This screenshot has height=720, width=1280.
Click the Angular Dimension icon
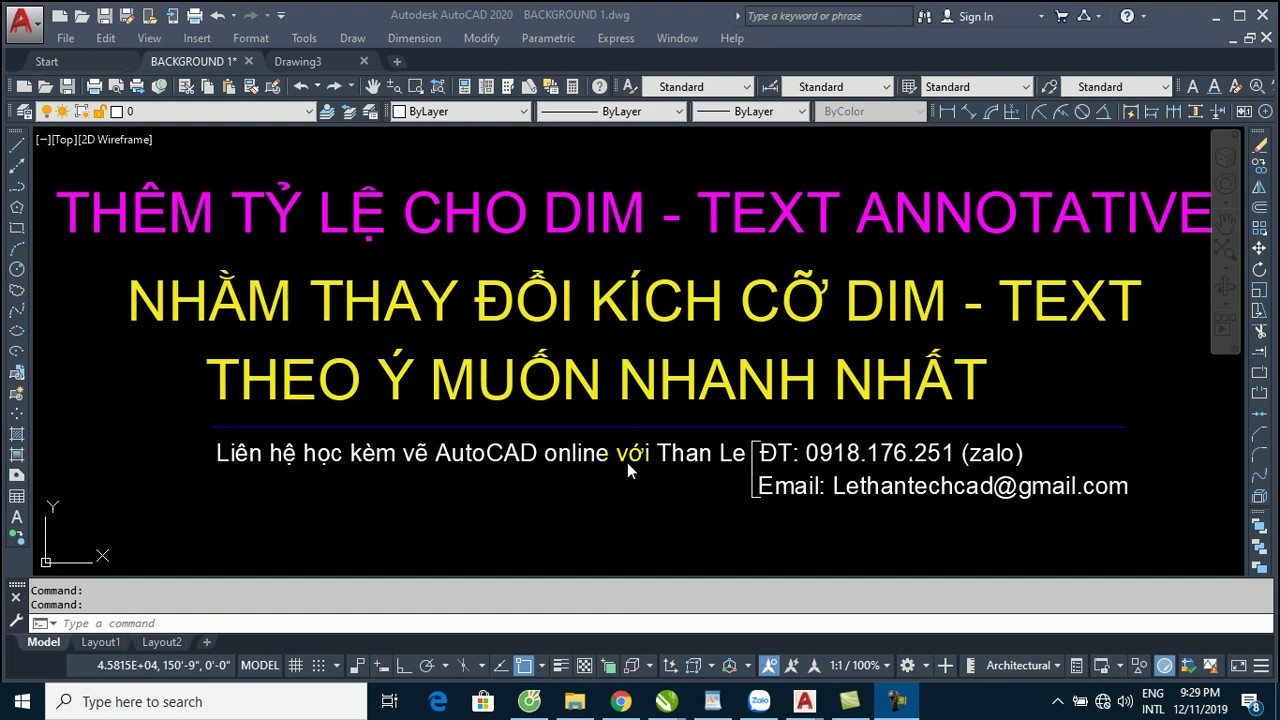pyautogui.click(x=1103, y=111)
